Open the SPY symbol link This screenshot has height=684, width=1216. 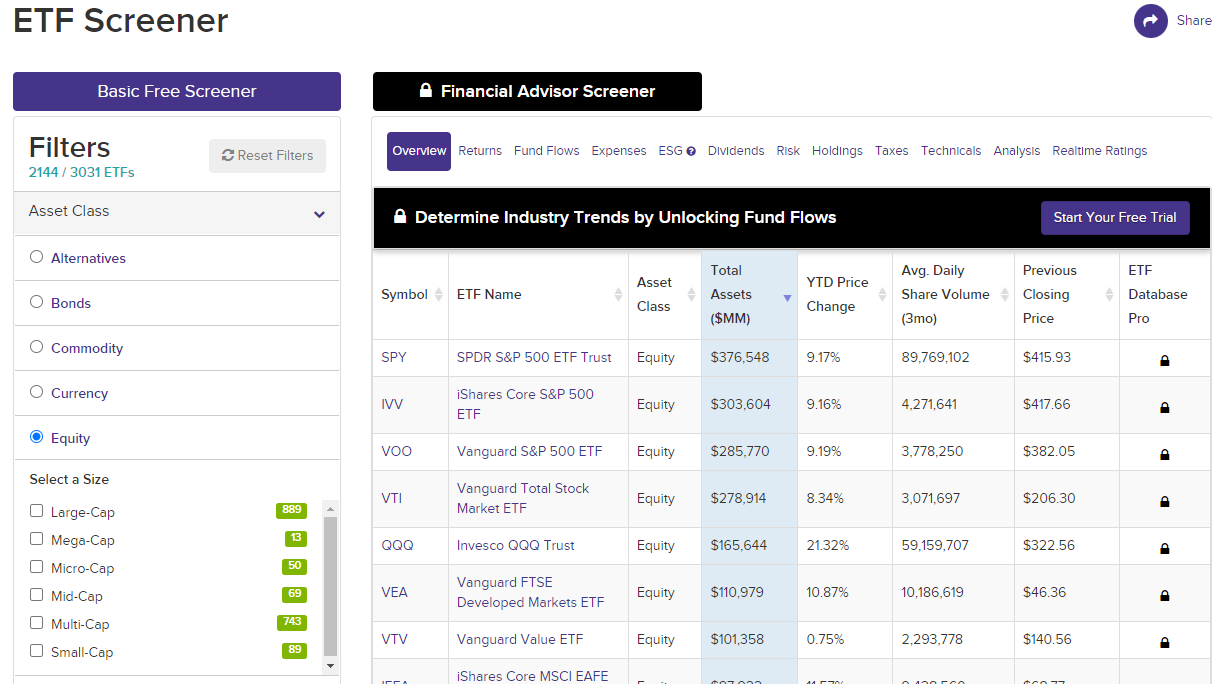(394, 357)
